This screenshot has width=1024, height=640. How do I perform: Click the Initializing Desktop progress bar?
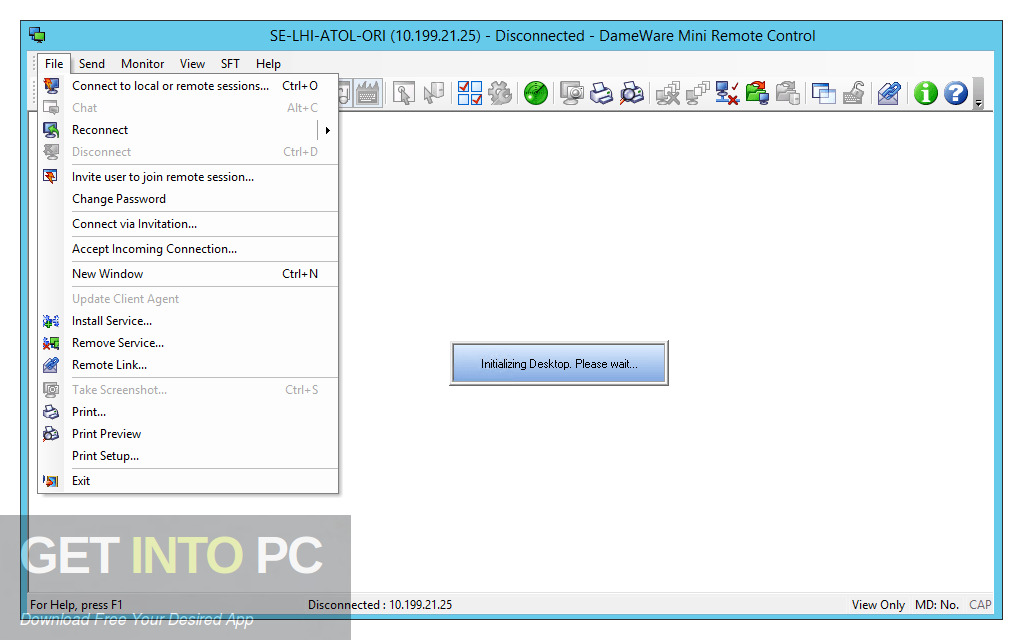558,362
